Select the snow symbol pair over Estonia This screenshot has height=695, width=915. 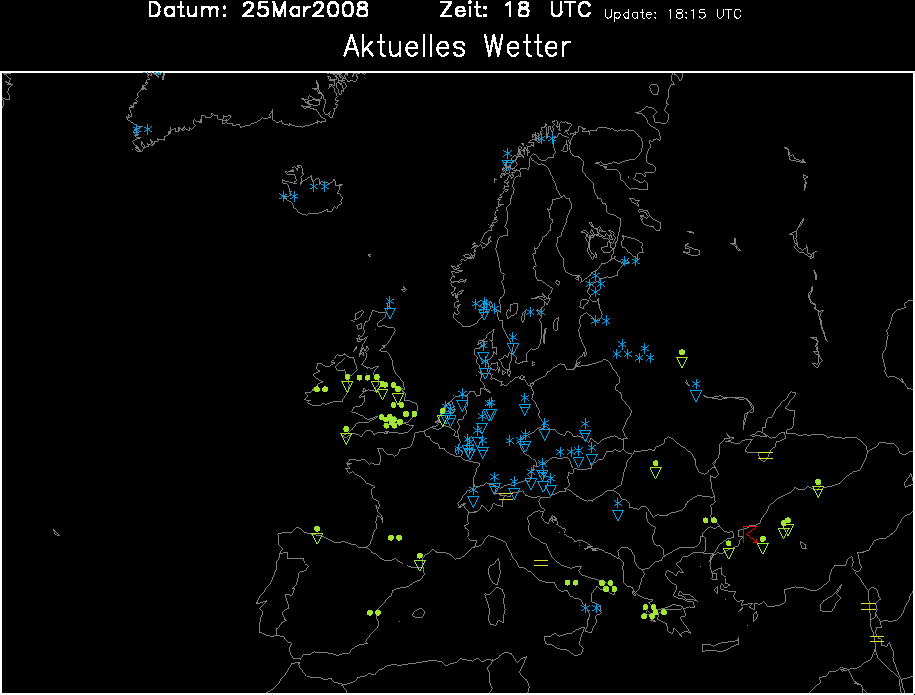[x=600, y=320]
